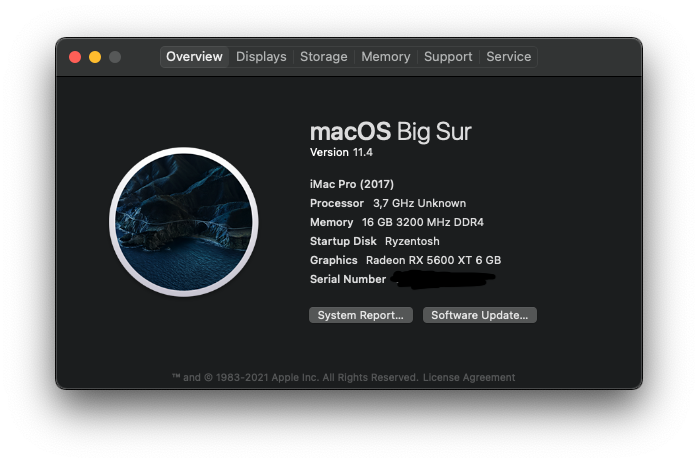Screen dimensions: 698x463
Task: Open the Service tab
Action: point(508,57)
